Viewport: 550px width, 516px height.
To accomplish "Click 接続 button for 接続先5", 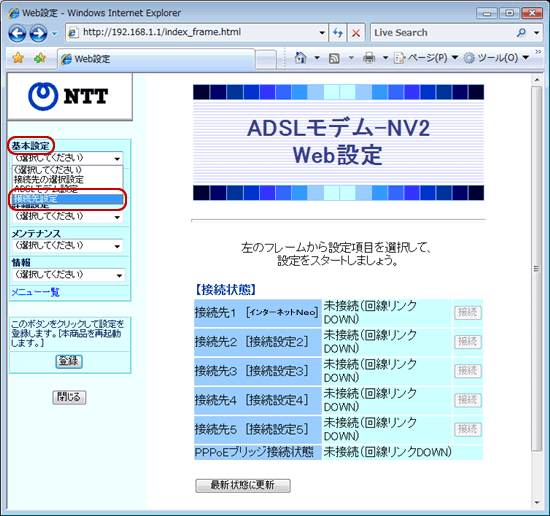I will 468,429.
